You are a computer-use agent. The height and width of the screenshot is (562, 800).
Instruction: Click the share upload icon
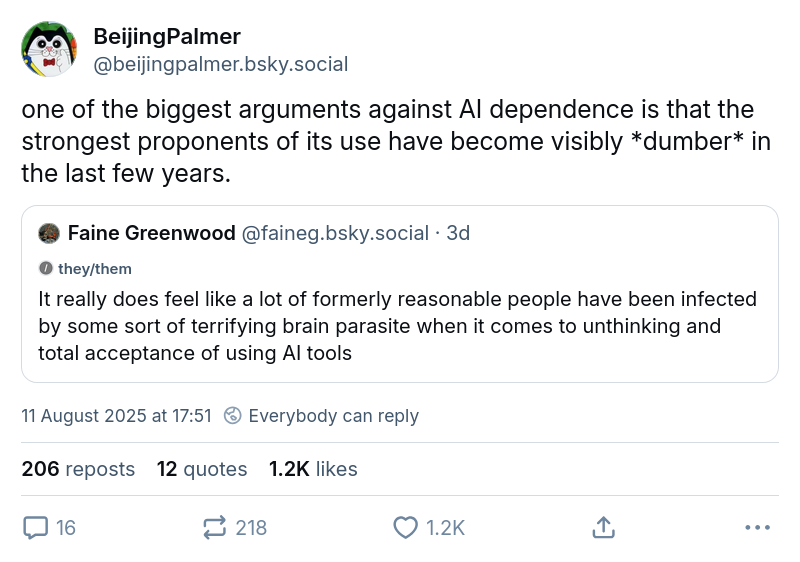pyautogui.click(x=603, y=527)
